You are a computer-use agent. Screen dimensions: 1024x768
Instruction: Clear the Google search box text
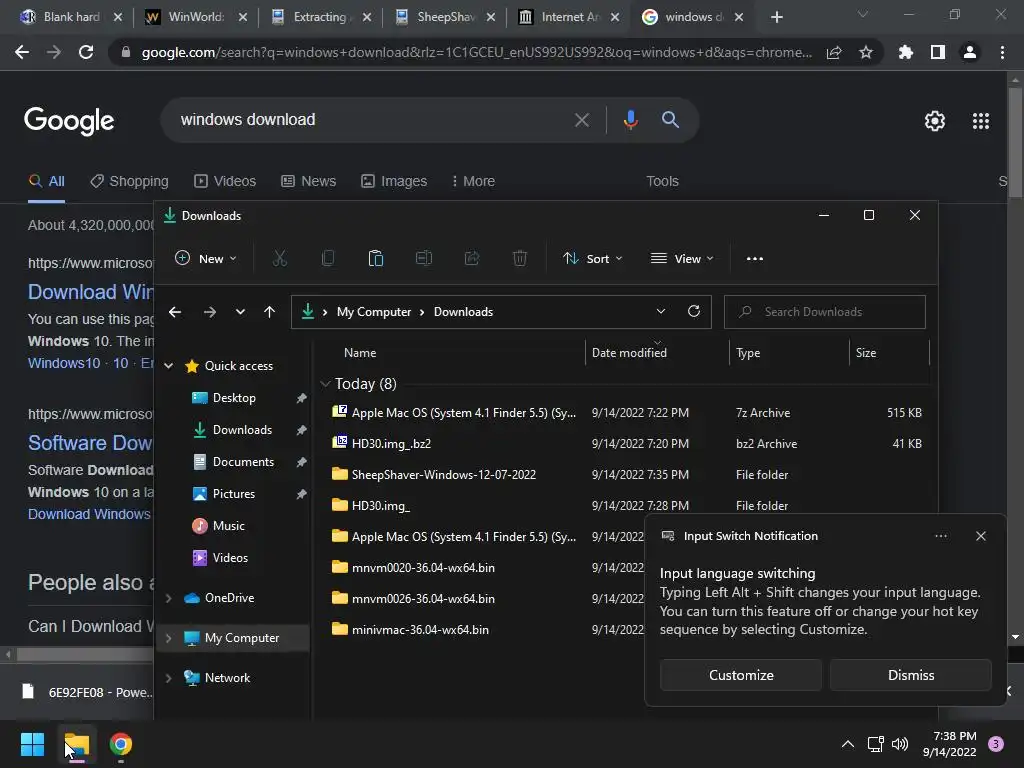(581, 120)
